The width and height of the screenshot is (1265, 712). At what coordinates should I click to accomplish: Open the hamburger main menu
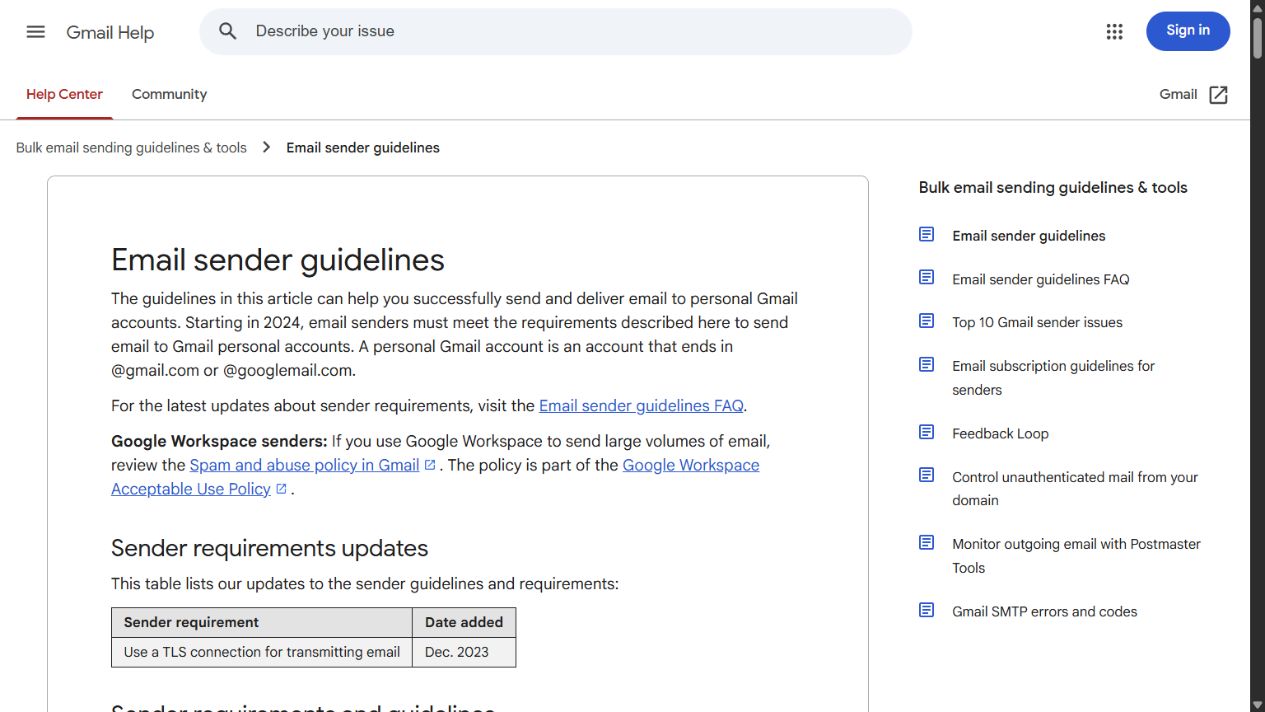(x=36, y=31)
